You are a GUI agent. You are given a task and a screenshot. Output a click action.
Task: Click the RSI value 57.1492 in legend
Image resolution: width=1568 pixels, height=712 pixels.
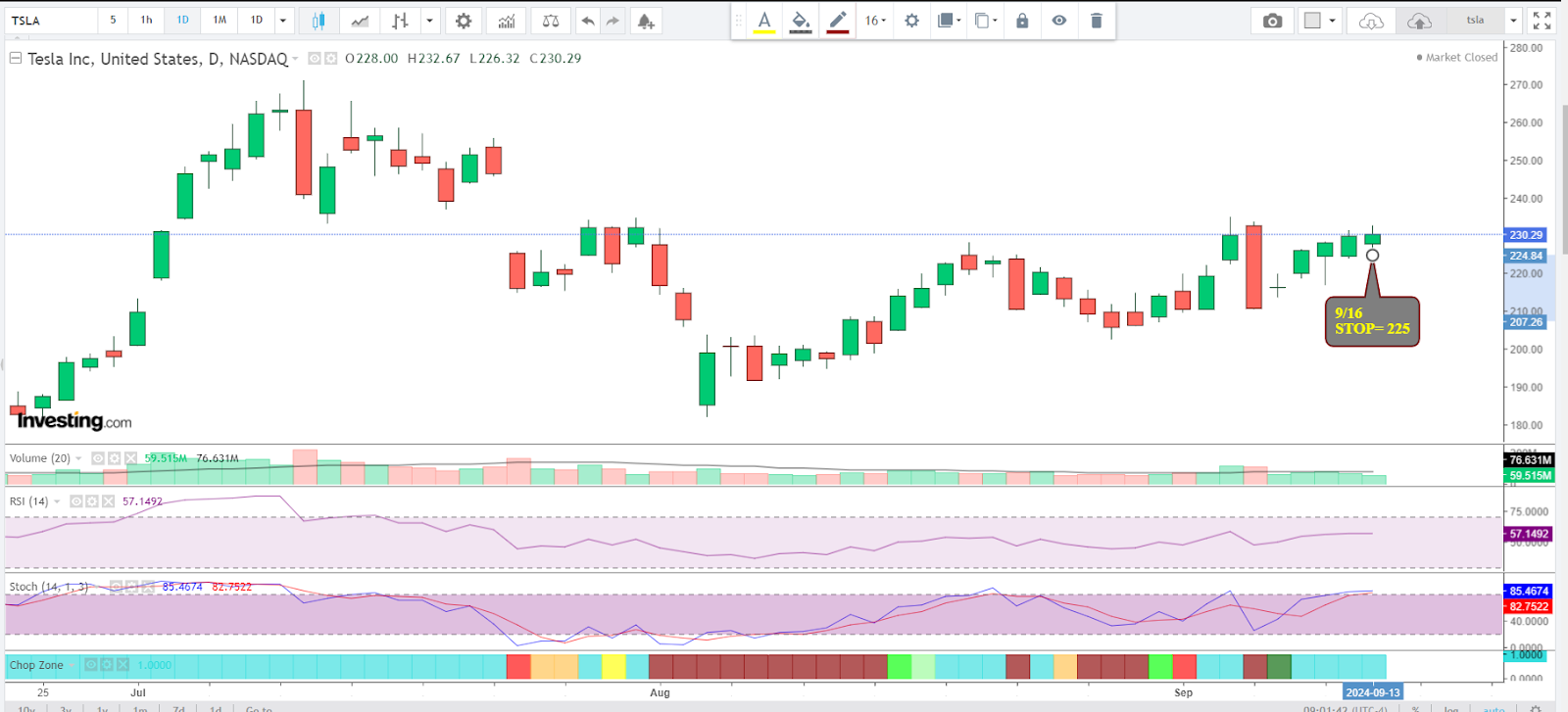point(142,501)
